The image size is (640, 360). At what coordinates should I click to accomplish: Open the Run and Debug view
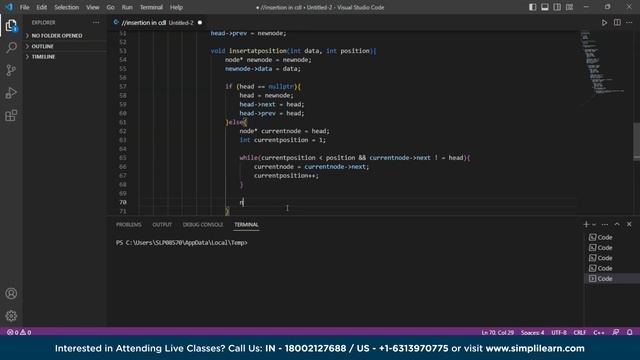click(x=11, y=93)
